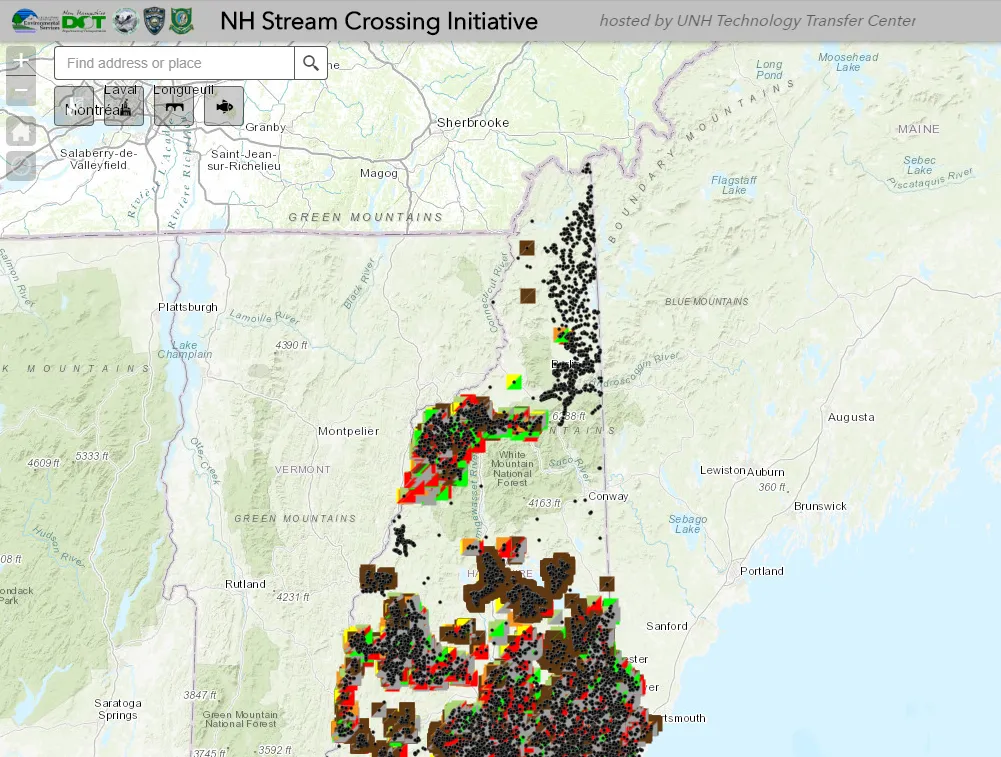Select the small brown square west of Sanford
The image size is (1001, 757).
coord(606,583)
